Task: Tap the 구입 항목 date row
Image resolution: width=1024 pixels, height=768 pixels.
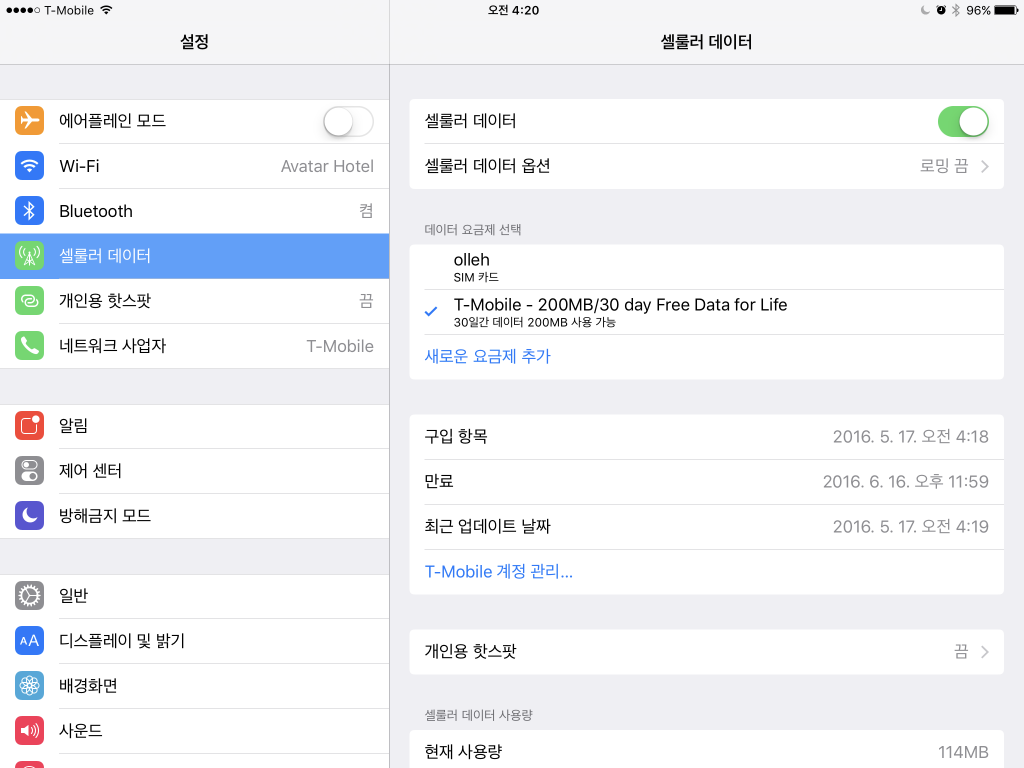Action: point(707,437)
